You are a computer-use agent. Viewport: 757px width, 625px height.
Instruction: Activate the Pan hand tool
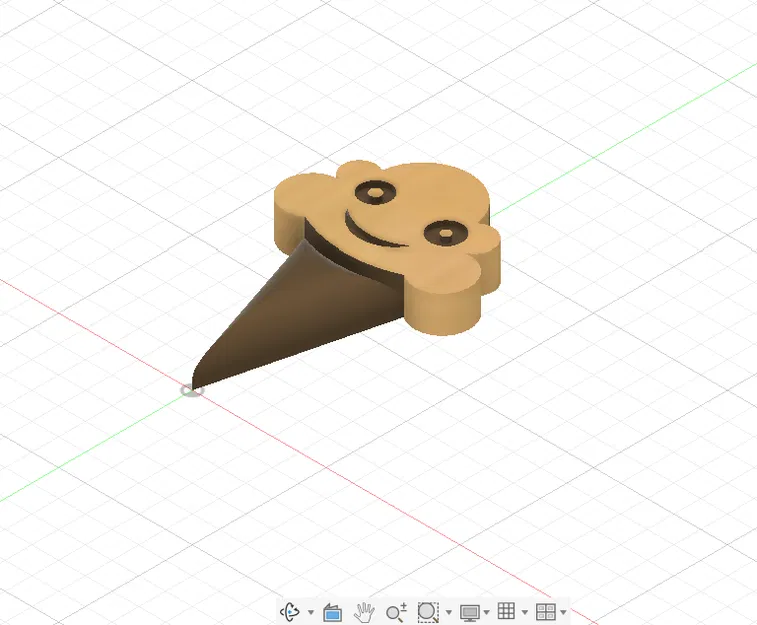(364, 612)
